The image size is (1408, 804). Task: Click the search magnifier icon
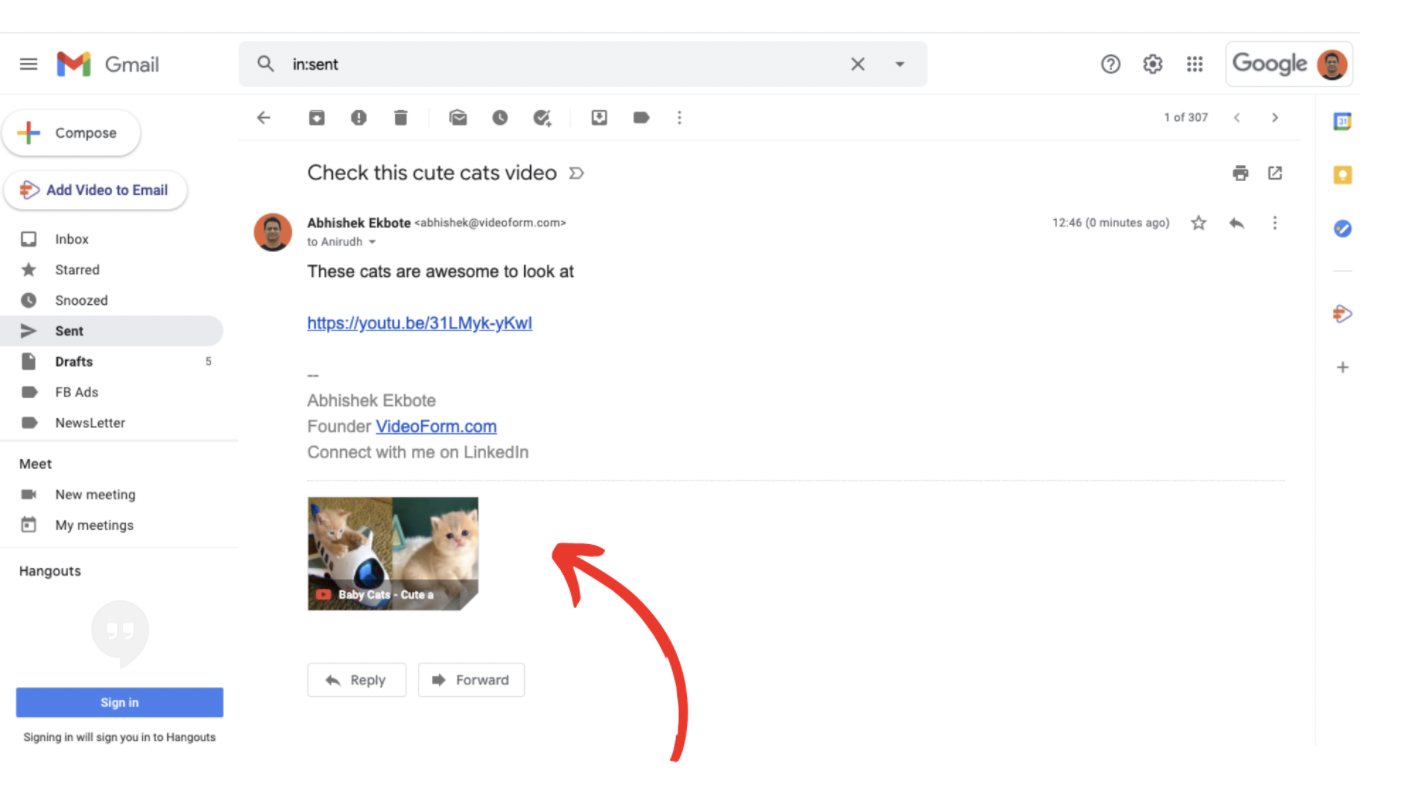[265, 64]
